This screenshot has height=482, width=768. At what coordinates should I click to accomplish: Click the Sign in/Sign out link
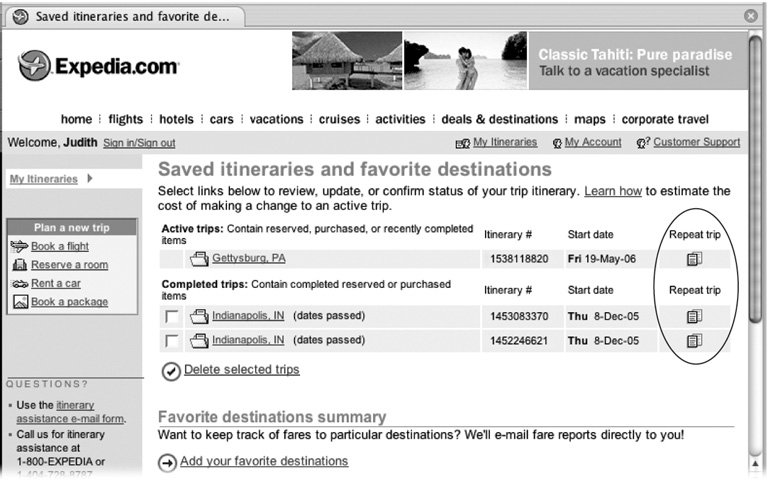click(139, 143)
